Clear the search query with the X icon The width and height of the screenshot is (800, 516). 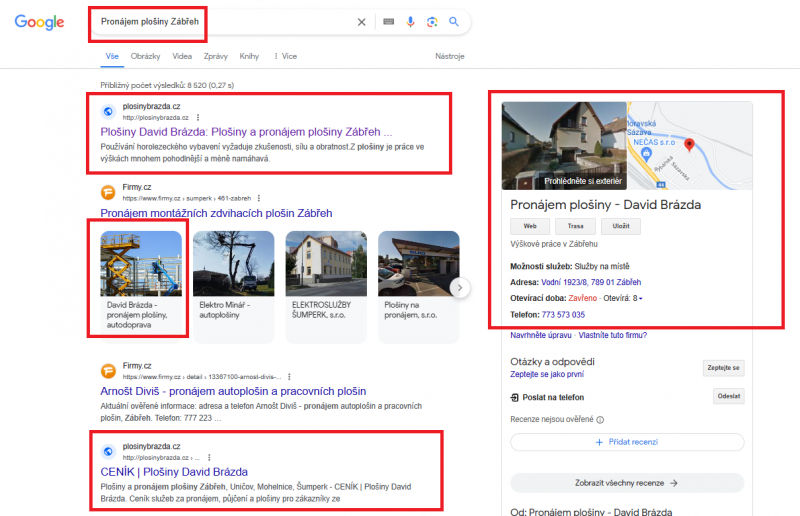click(361, 22)
